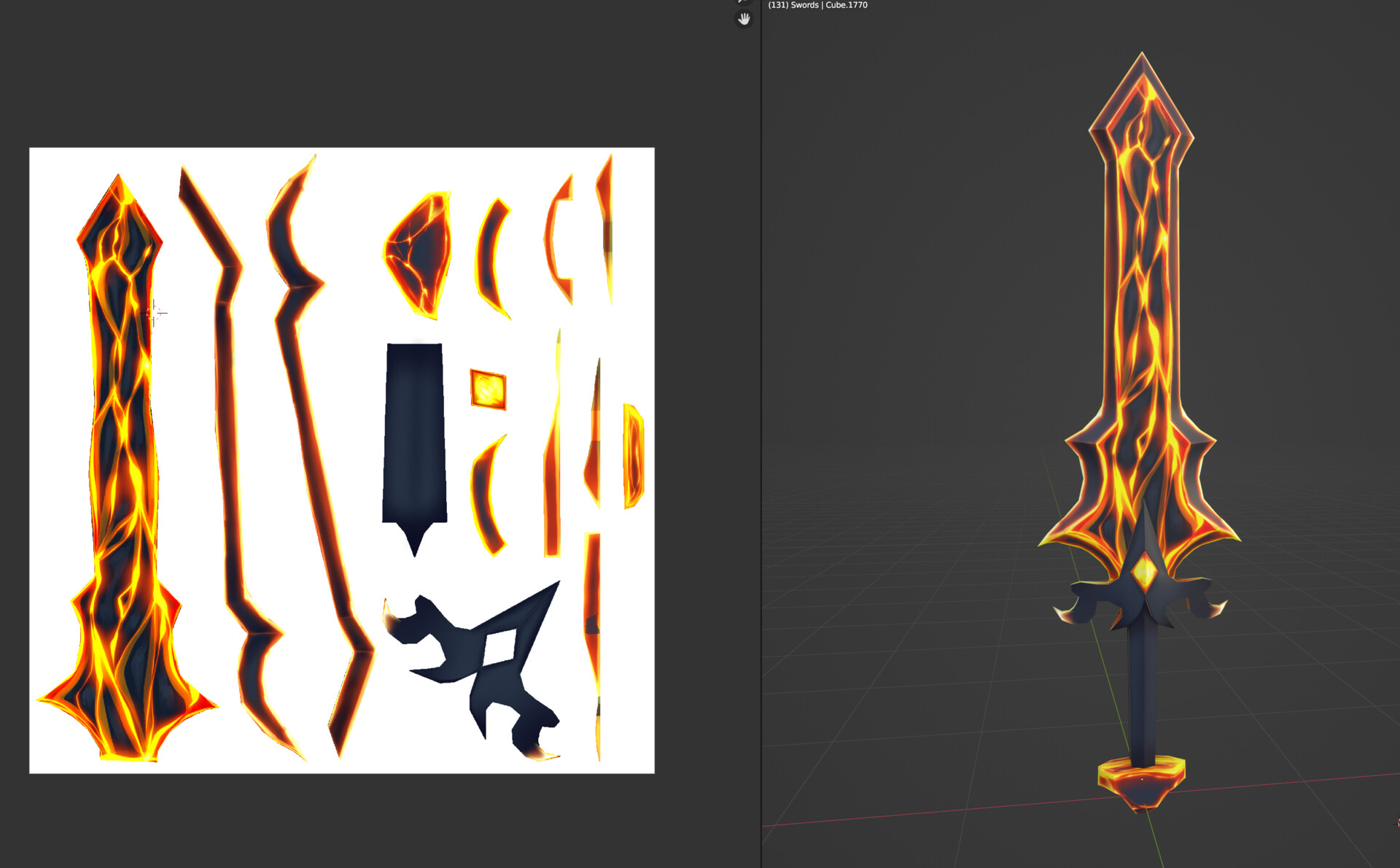Click the sword's lava-textured pommel base
Screen dimensions: 1400x868
1141,784
